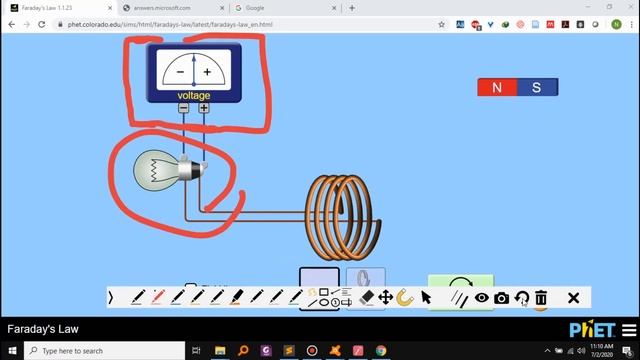Click the blue V extension icon
Screen dimensions: 640x360
(x=490, y=24)
